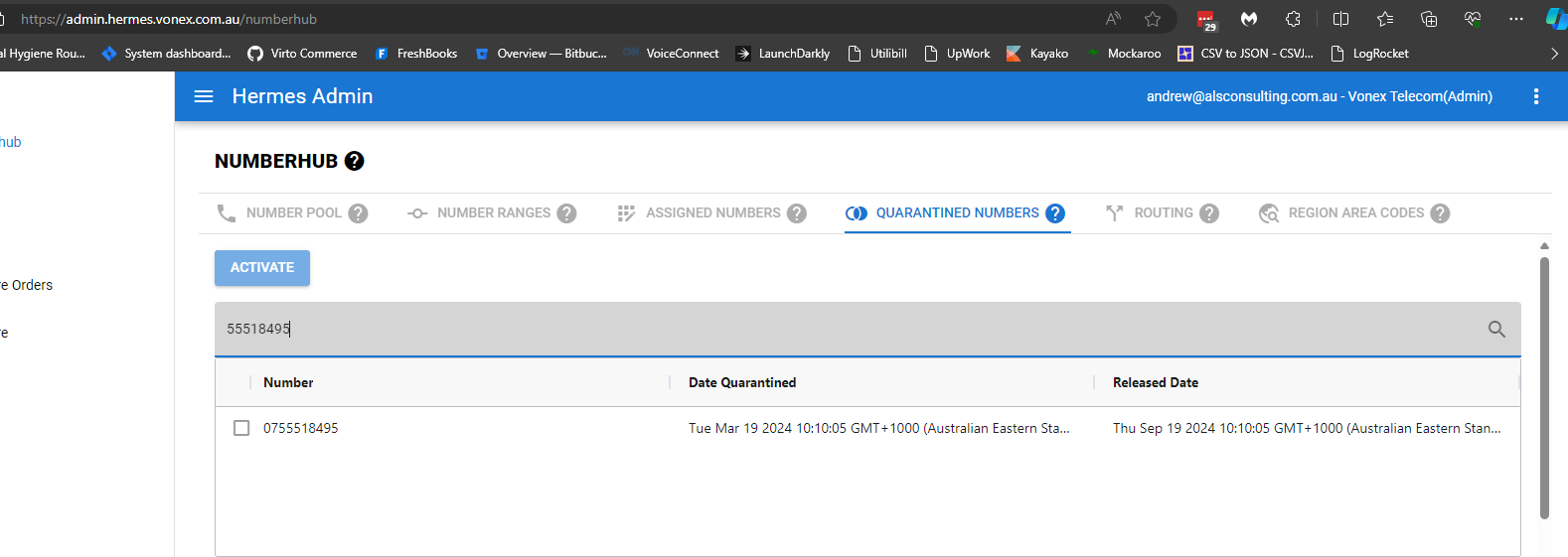Viewport: 1568px width, 557px height.
Task: Click the vertical scrollbar on the right
Action: pos(1544,387)
